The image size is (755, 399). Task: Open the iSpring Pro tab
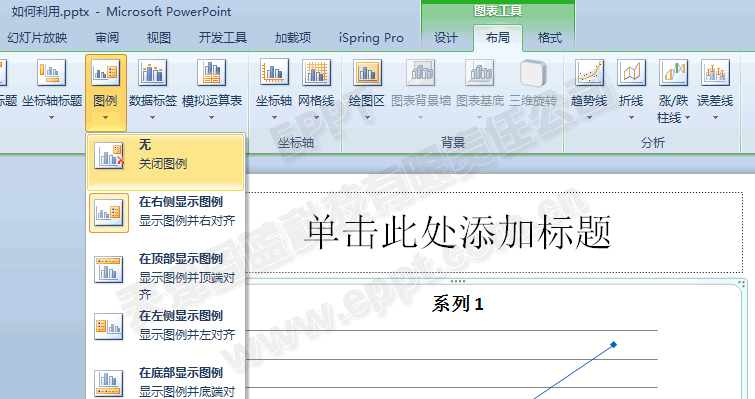pyautogui.click(x=371, y=38)
